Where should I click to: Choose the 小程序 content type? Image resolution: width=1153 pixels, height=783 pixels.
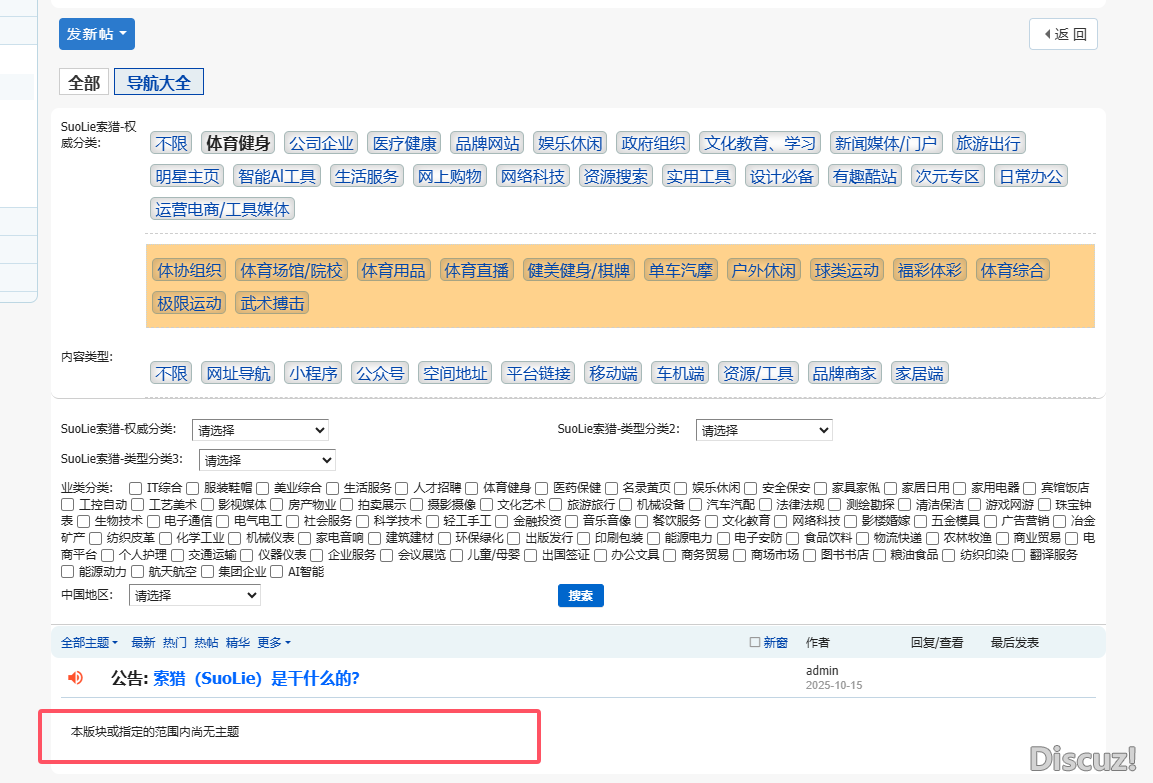(x=312, y=373)
